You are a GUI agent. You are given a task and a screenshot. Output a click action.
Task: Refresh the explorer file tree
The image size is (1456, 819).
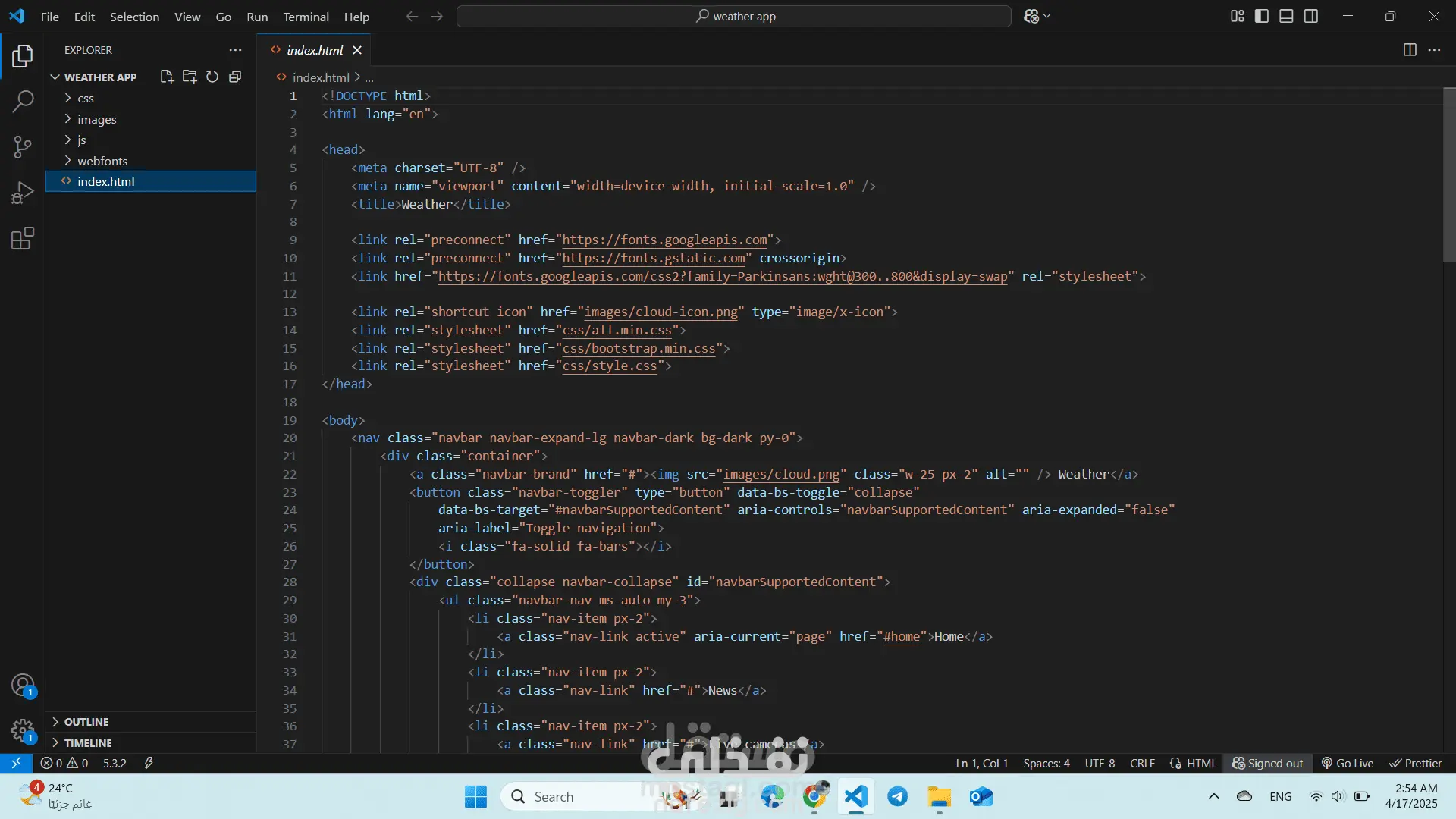tap(212, 77)
